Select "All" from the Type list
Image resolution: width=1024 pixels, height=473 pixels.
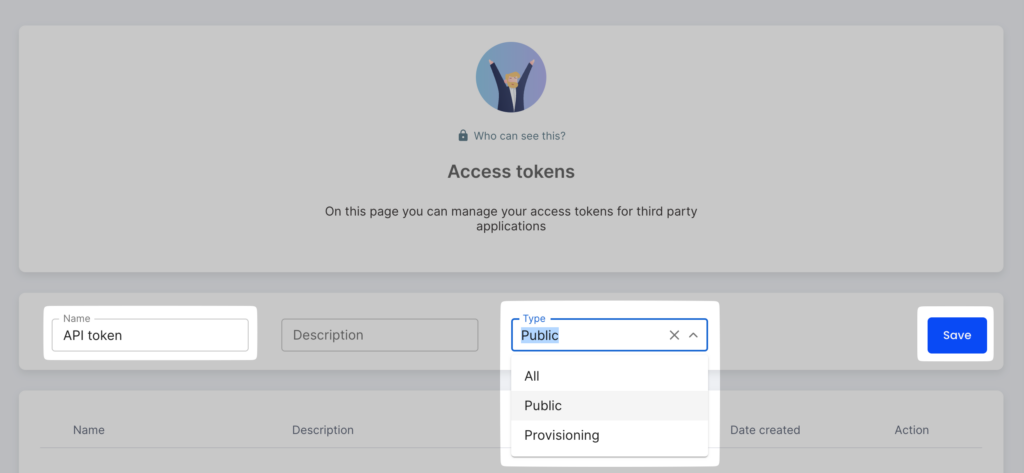click(532, 376)
